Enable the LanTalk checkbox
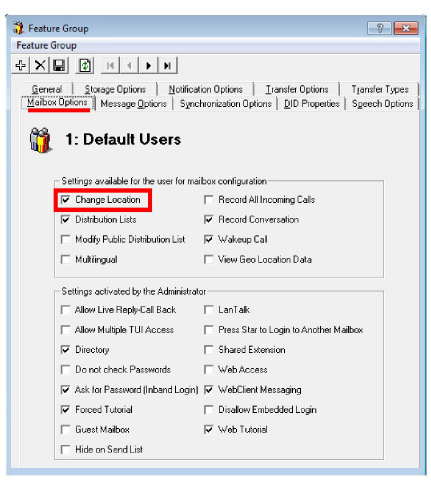431x489 pixels. [x=209, y=310]
